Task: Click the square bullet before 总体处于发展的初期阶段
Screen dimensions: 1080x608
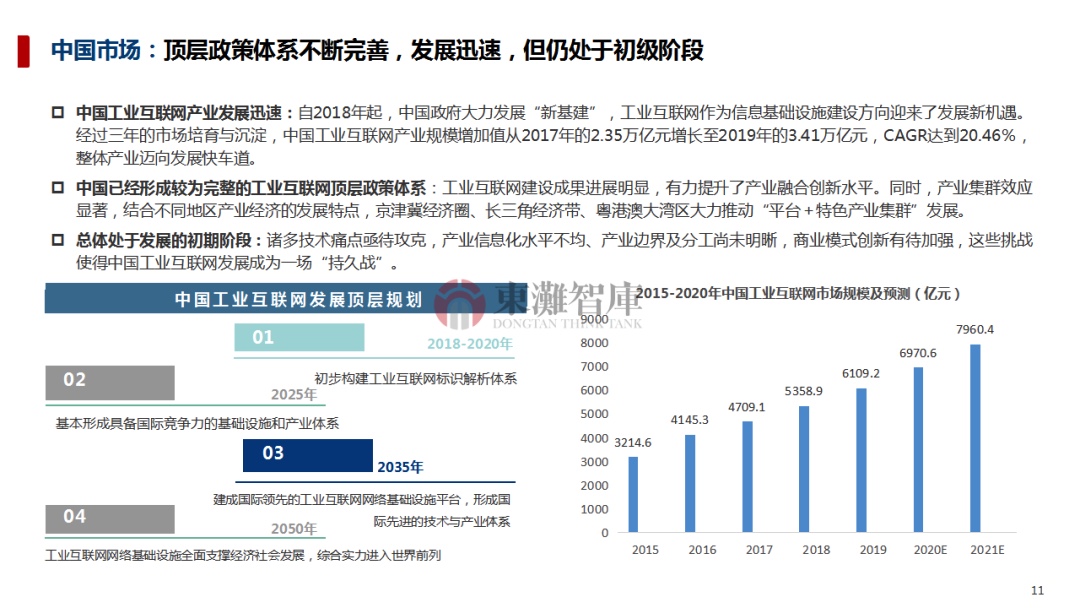Action: click(x=57, y=241)
